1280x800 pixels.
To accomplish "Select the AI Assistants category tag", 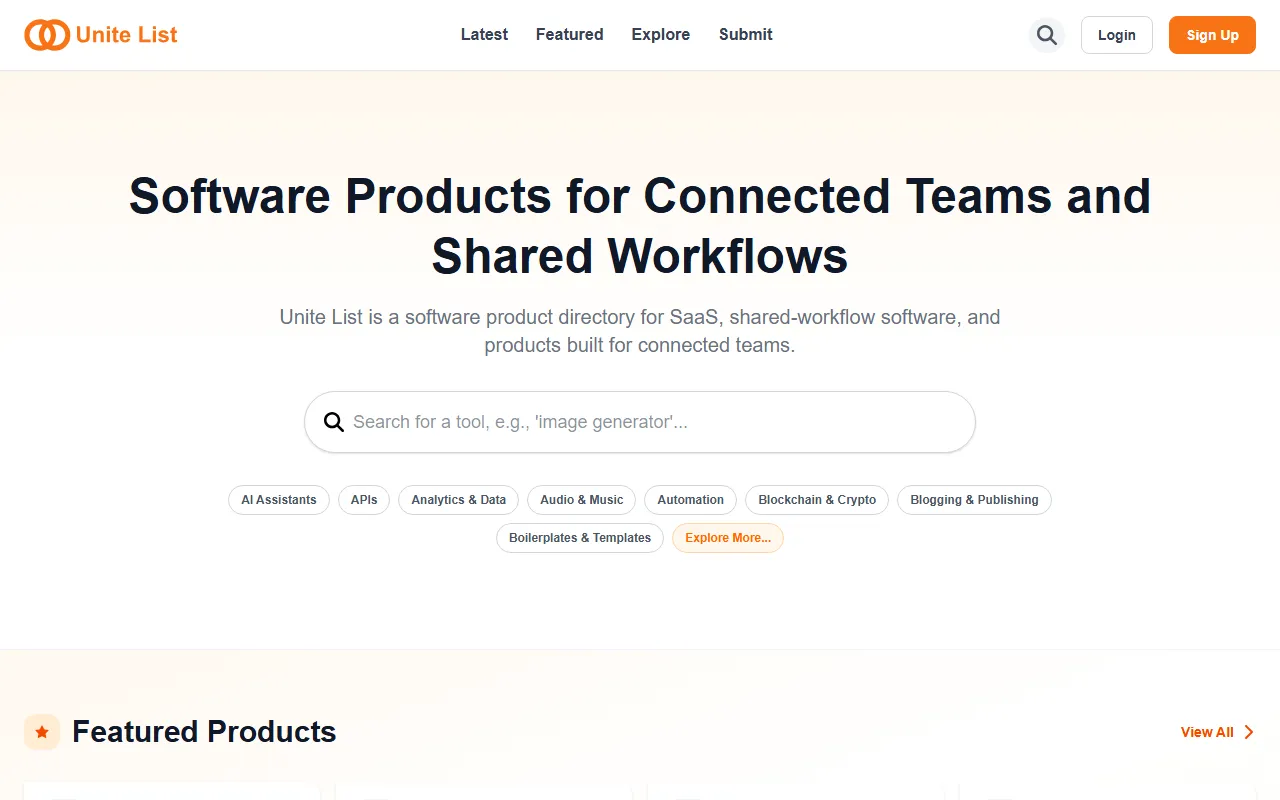I will coord(279,500).
